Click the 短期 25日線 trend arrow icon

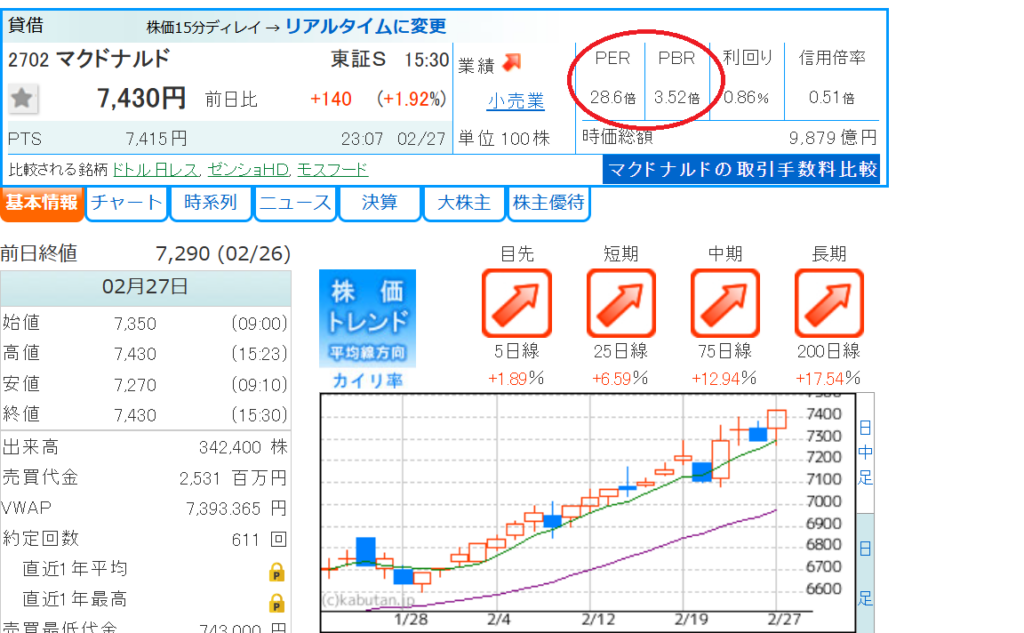point(620,303)
